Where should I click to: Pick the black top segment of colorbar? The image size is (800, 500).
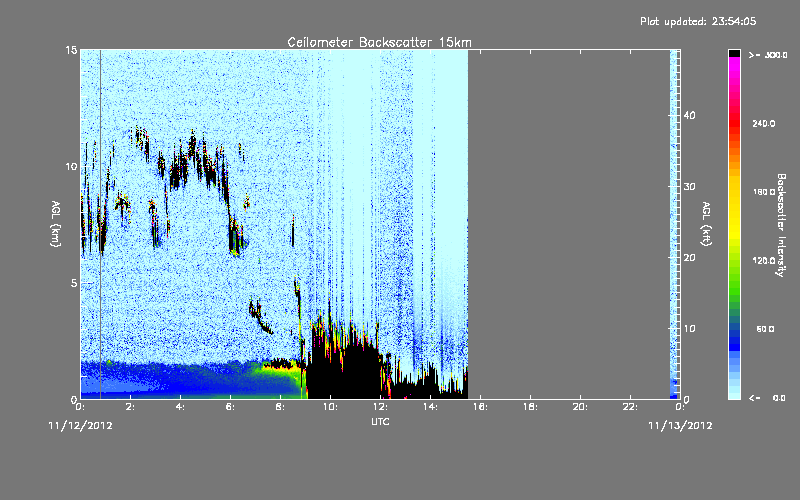click(x=734, y=53)
